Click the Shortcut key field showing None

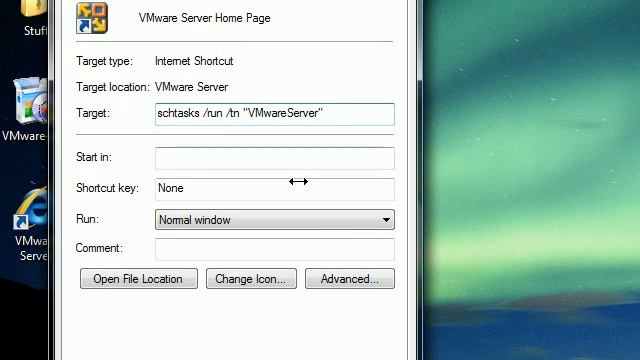pos(275,189)
